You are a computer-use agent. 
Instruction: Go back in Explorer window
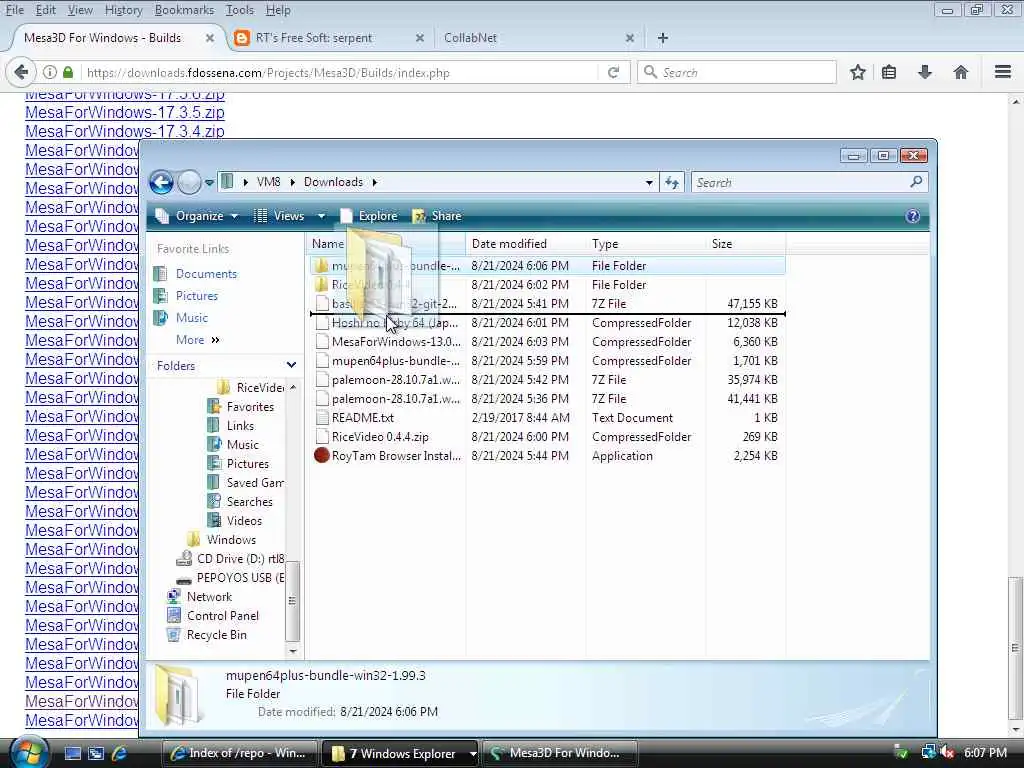pos(161,182)
